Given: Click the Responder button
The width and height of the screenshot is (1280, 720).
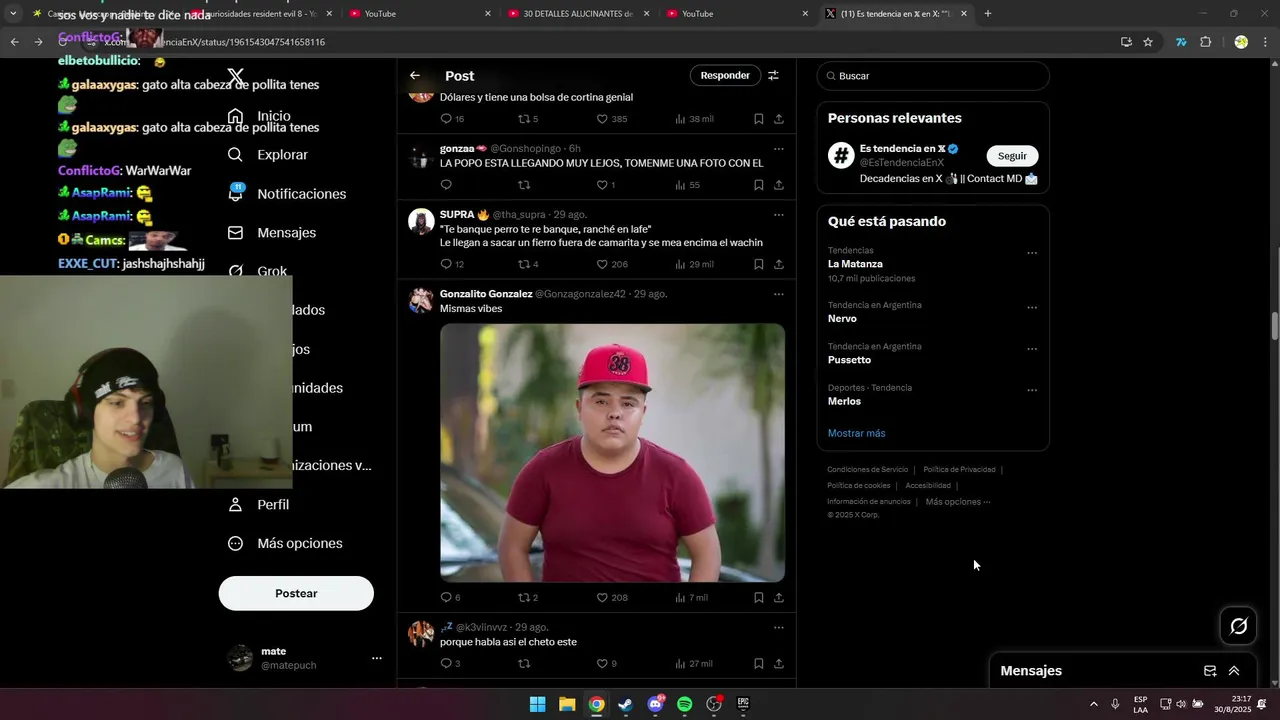Looking at the screenshot, I should click(725, 76).
